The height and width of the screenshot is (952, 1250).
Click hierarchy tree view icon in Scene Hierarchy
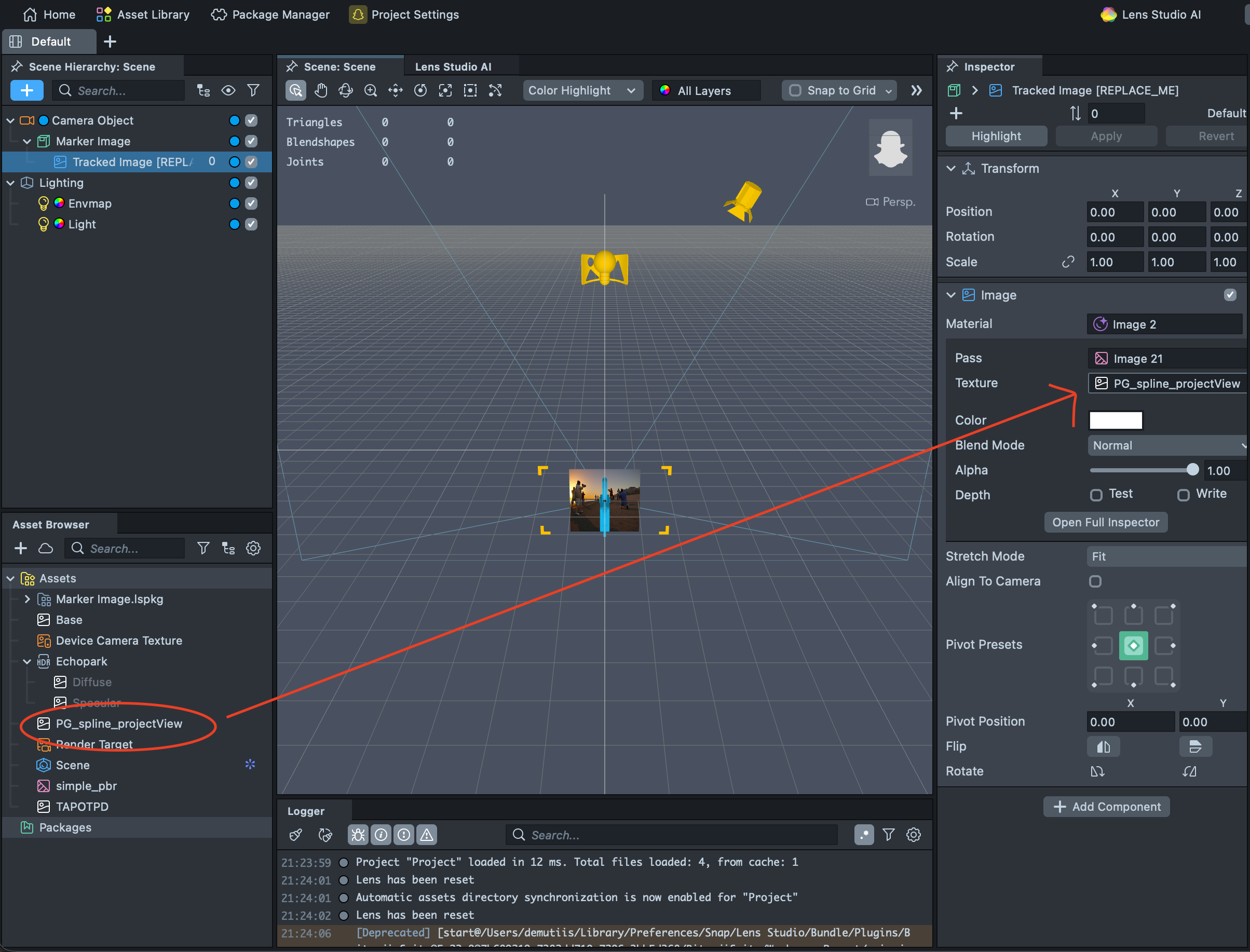click(x=203, y=91)
